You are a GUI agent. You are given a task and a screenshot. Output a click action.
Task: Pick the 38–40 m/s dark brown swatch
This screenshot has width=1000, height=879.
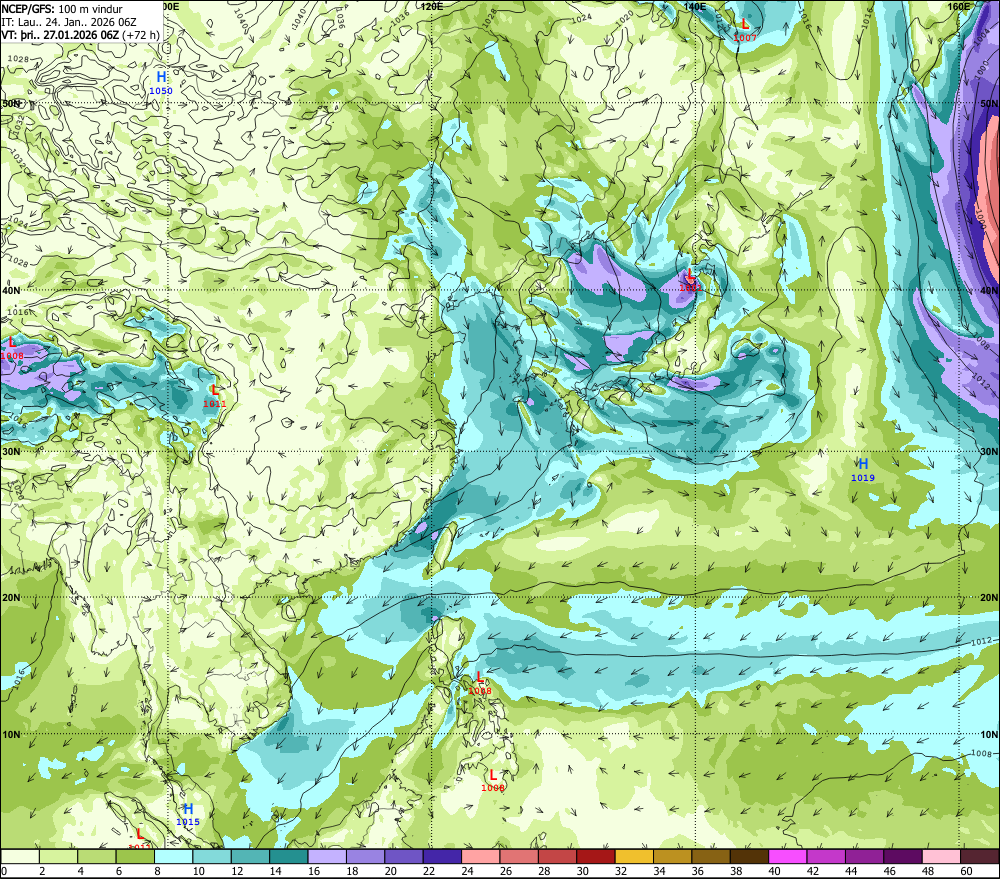tap(749, 856)
